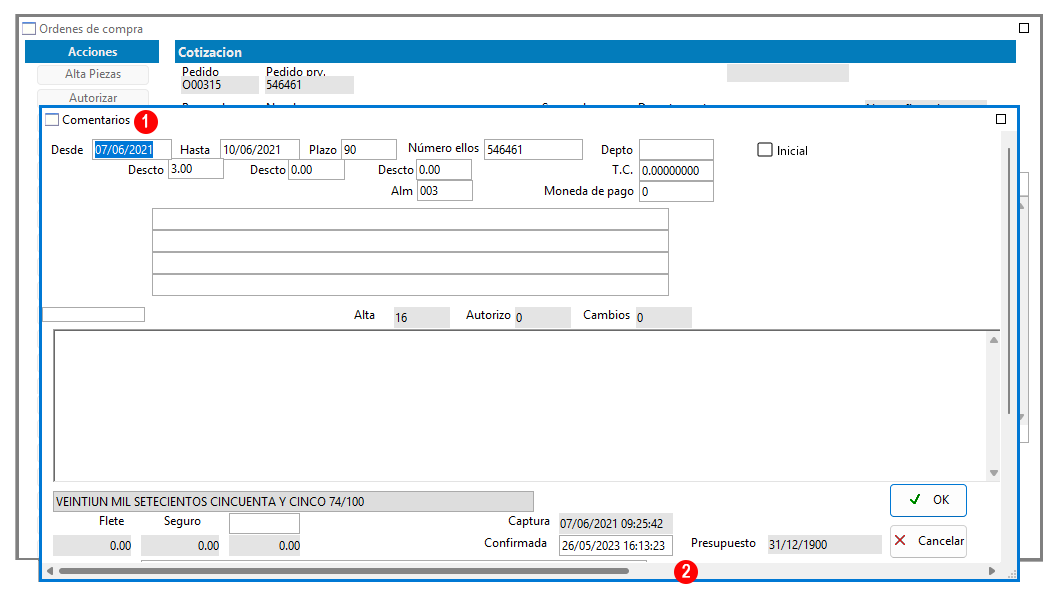Click the text area scroll down arrow
This screenshot has height=597, width=1057.
994,473
